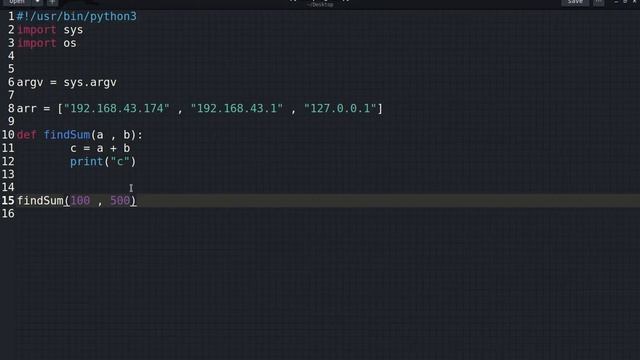This screenshot has height=360, width=640.
Task: Expand the recent files arrow beside Open
Action: pyautogui.click(x=37, y=2)
